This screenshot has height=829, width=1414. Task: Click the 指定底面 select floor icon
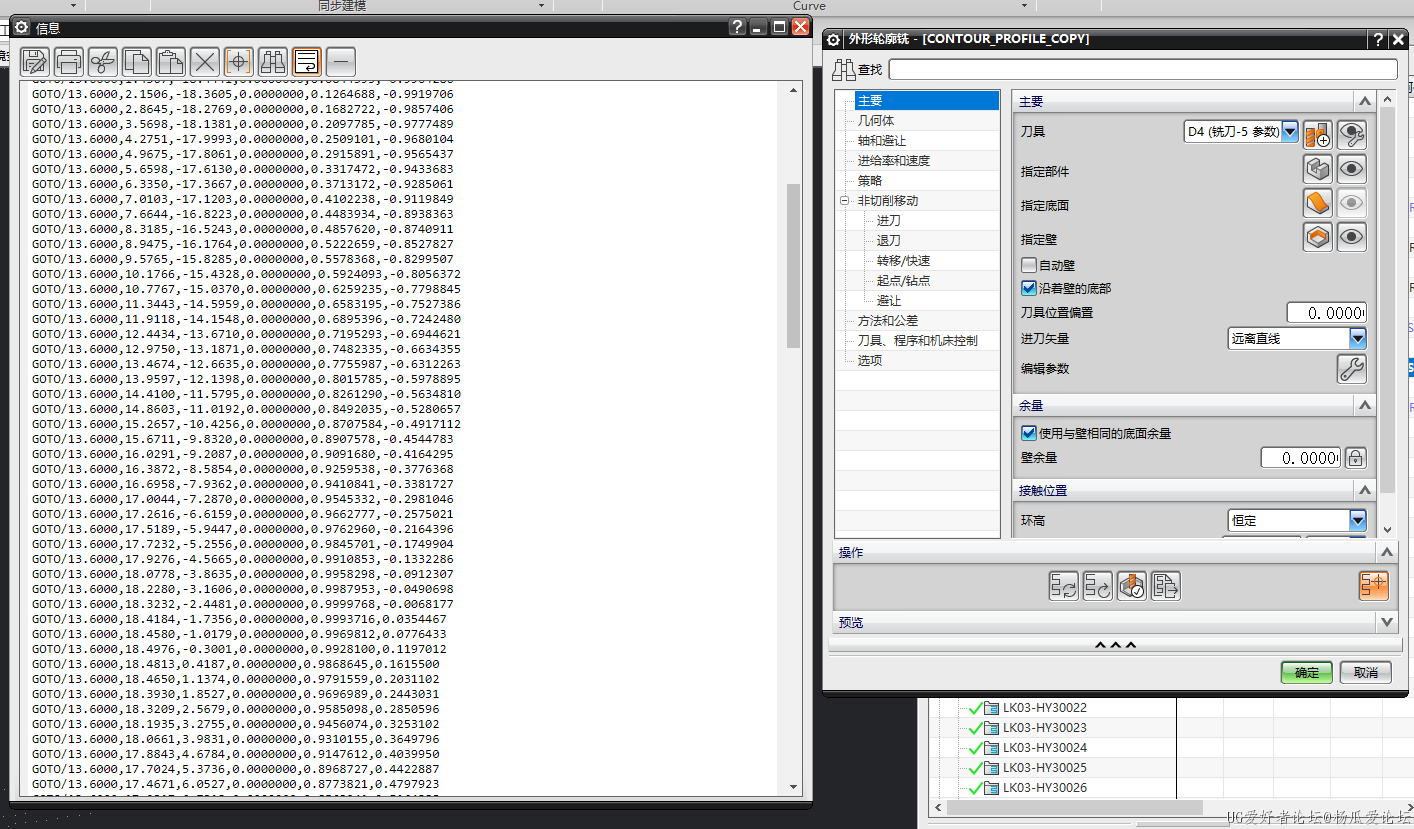click(1317, 203)
